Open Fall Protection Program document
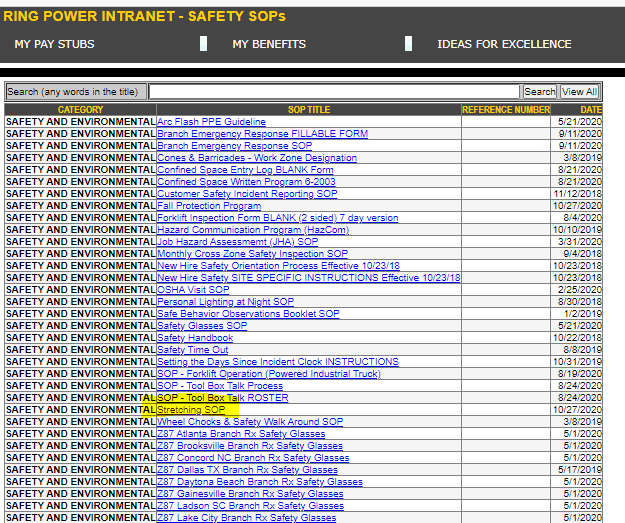This screenshot has width=625, height=523. 209,206
